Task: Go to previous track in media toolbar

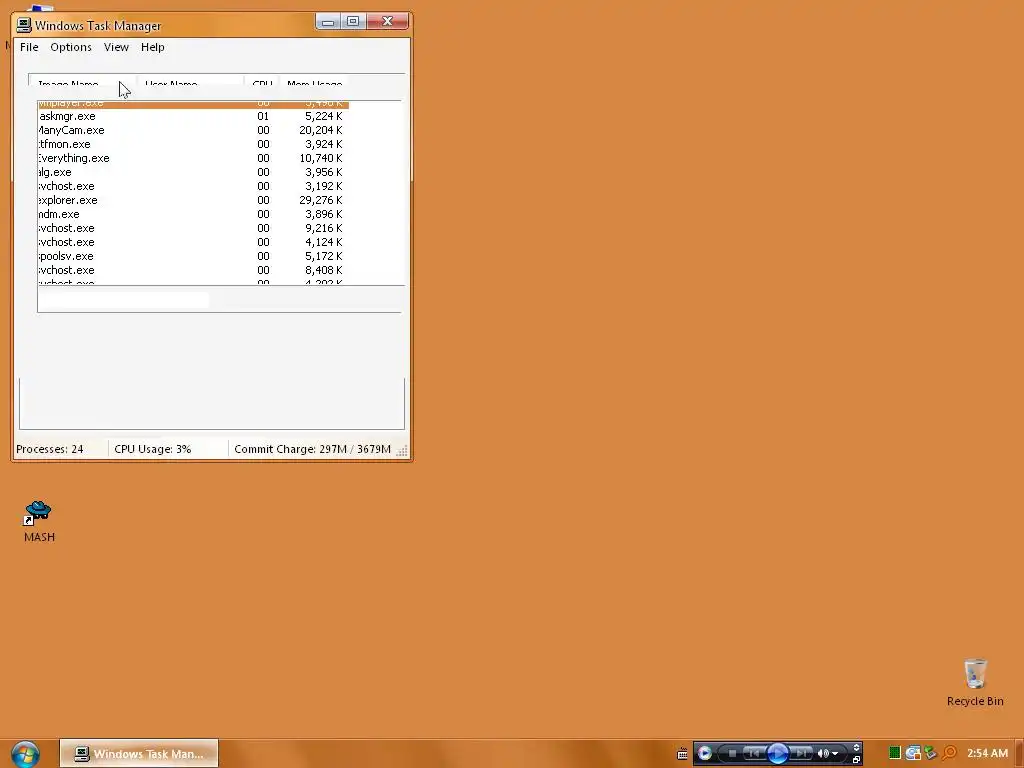Action: coord(753,754)
